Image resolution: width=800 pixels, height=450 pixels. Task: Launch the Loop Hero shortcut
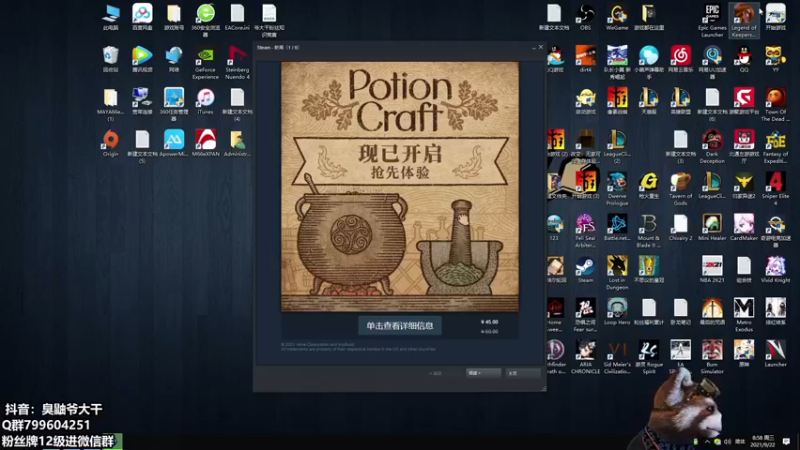point(617,311)
